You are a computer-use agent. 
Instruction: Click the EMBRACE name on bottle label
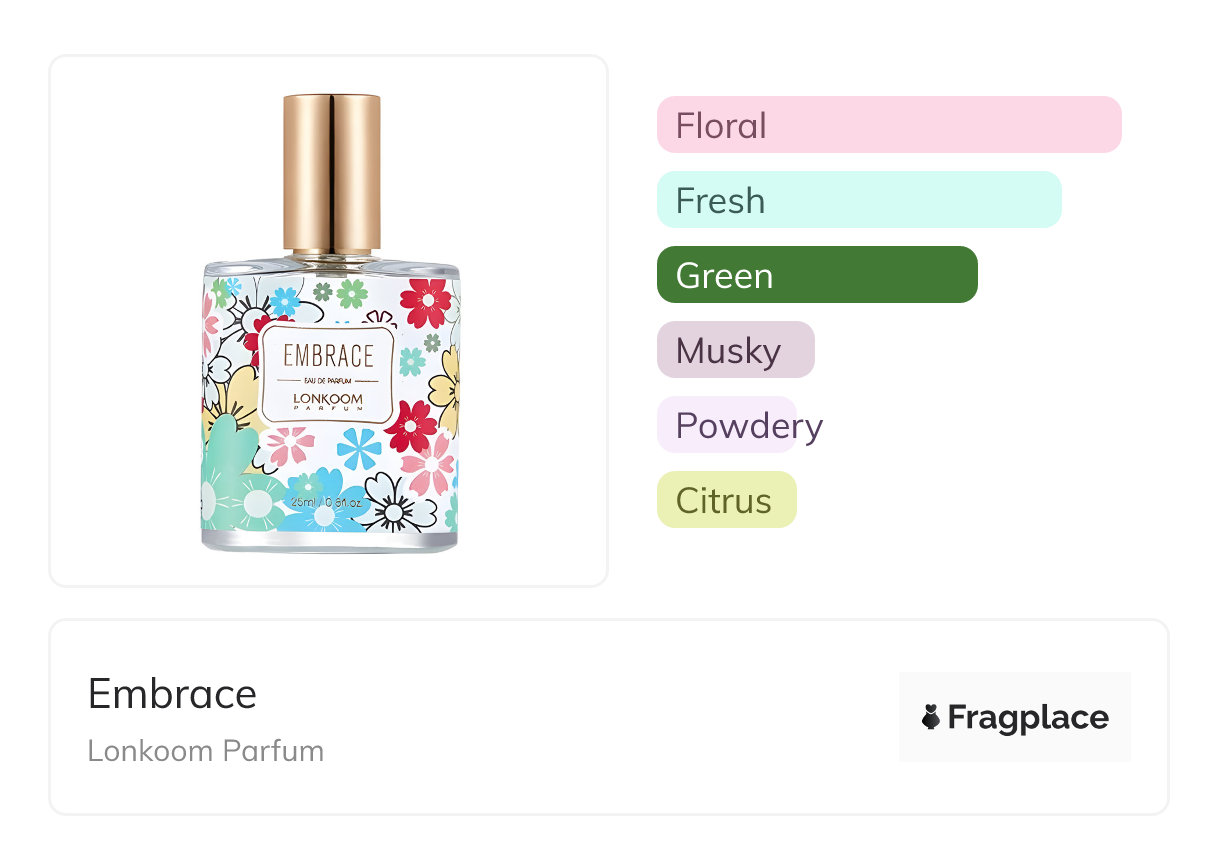point(328,356)
